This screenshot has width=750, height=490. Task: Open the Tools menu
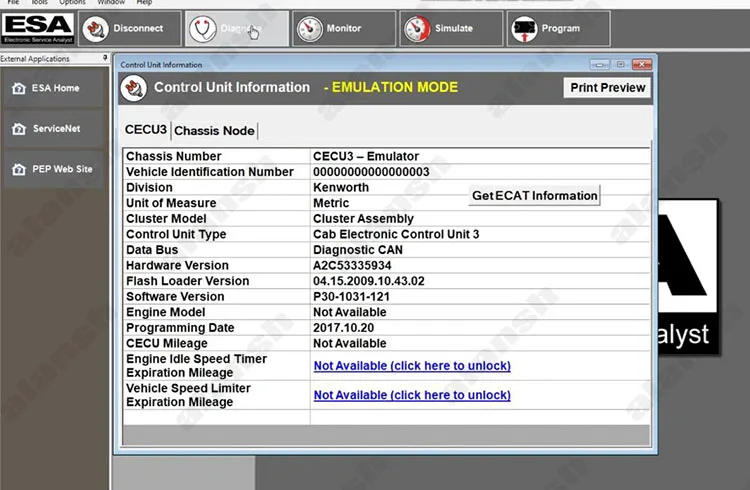pyautogui.click(x=39, y=2)
